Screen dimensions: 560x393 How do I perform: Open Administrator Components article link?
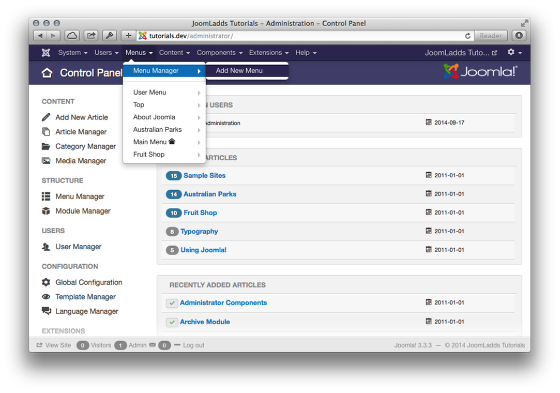[x=224, y=303]
